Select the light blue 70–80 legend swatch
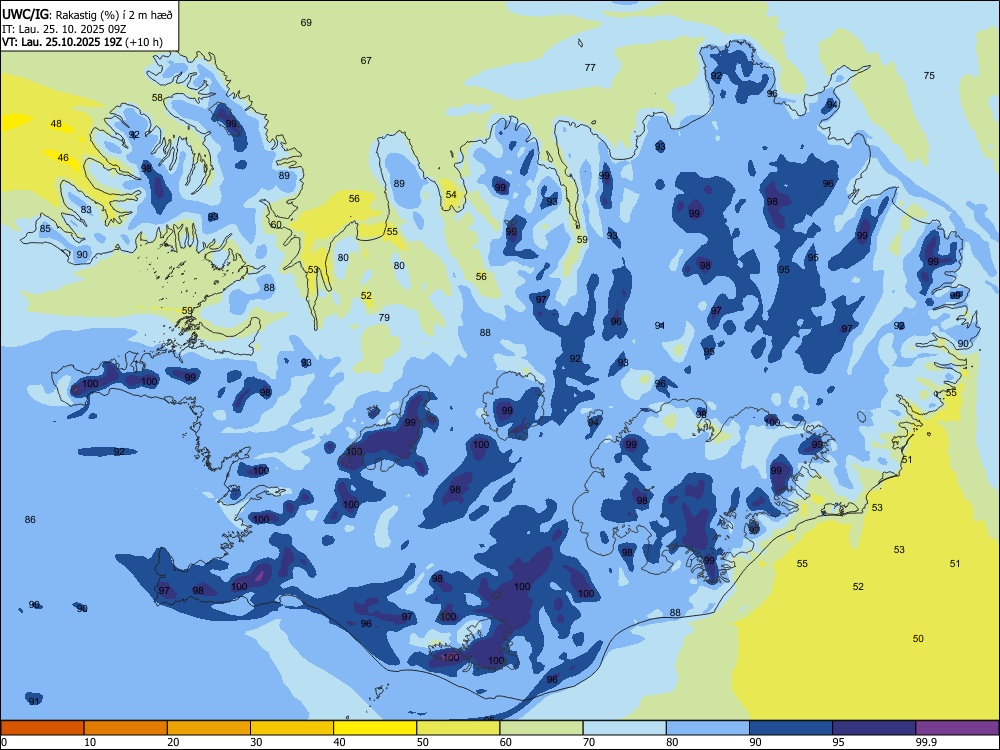Viewport: 1000px width, 750px height. [624, 728]
